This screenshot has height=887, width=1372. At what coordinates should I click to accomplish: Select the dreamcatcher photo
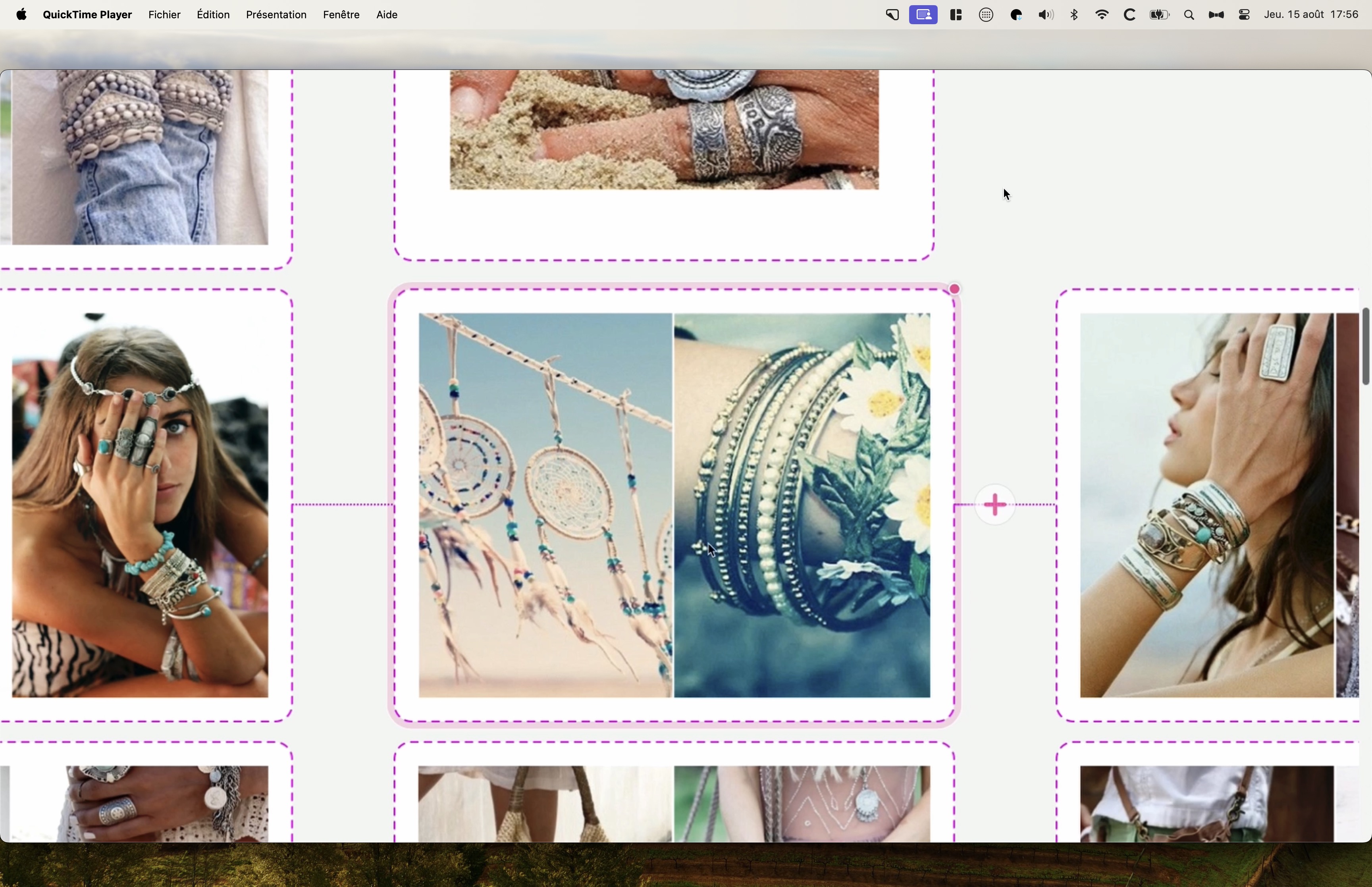pos(545,505)
